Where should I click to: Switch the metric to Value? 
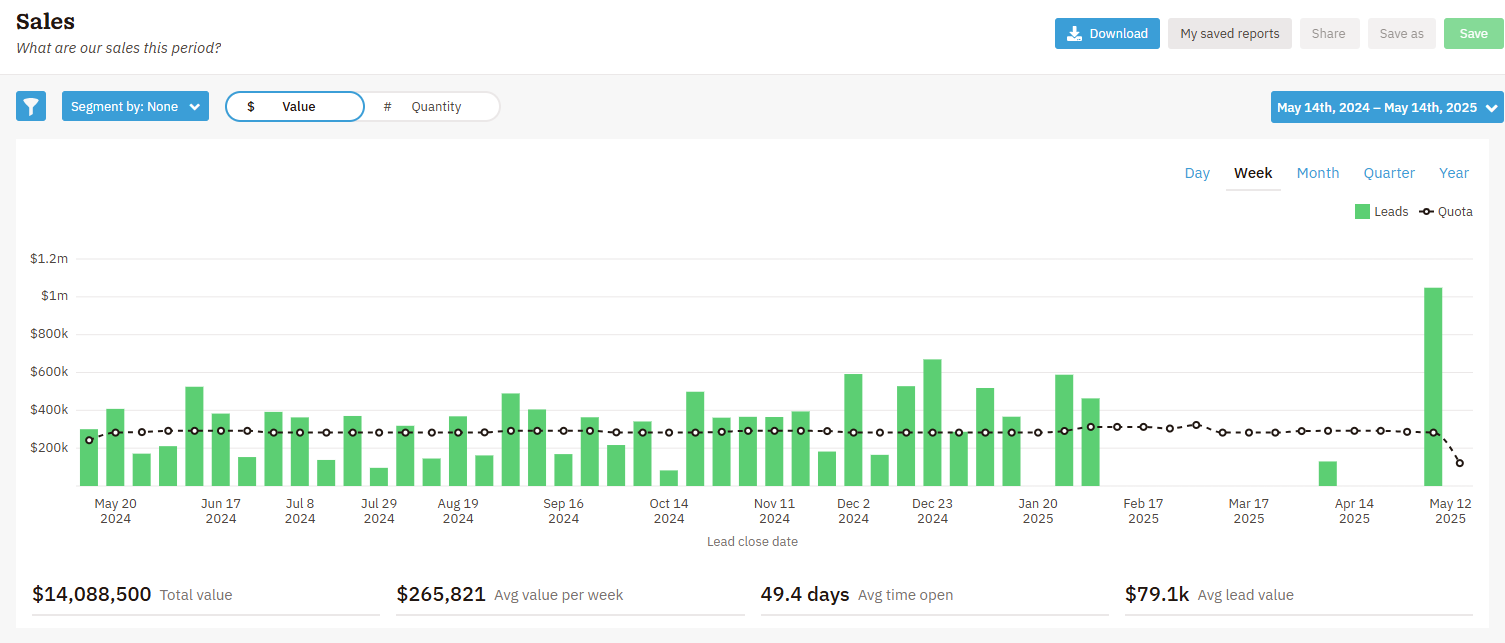click(297, 106)
